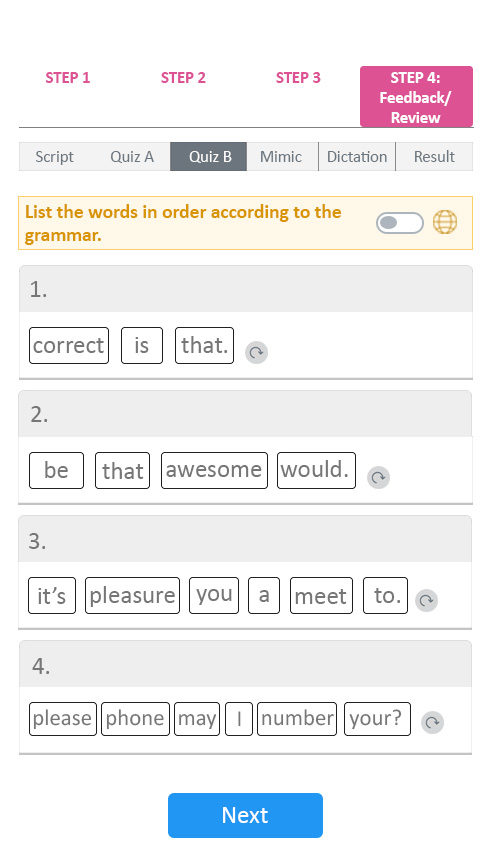This screenshot has width=490, height=864.
Task: Jump to STEP 3
Action: click(298, 78)
